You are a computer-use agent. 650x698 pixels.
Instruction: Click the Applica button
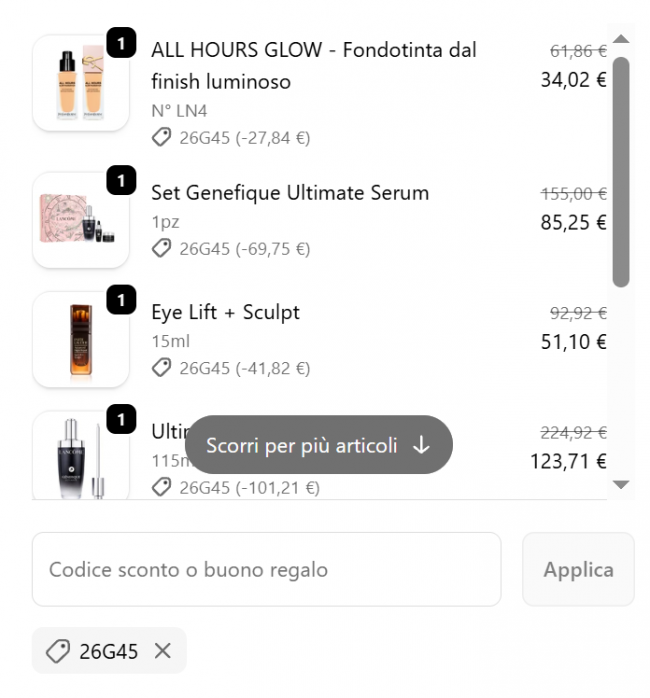[x=578, y=570]
